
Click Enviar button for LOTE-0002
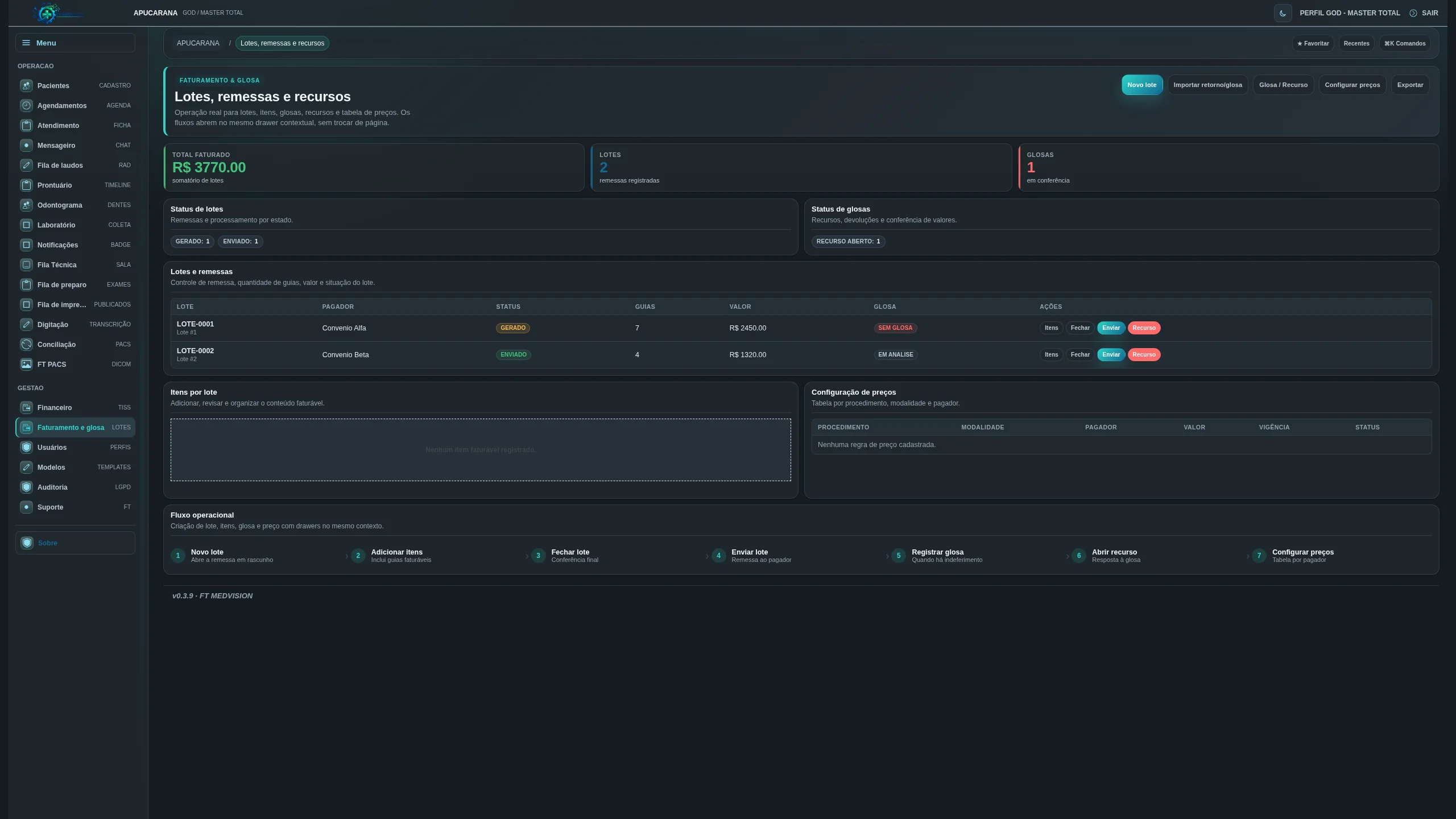(1111, 355)
